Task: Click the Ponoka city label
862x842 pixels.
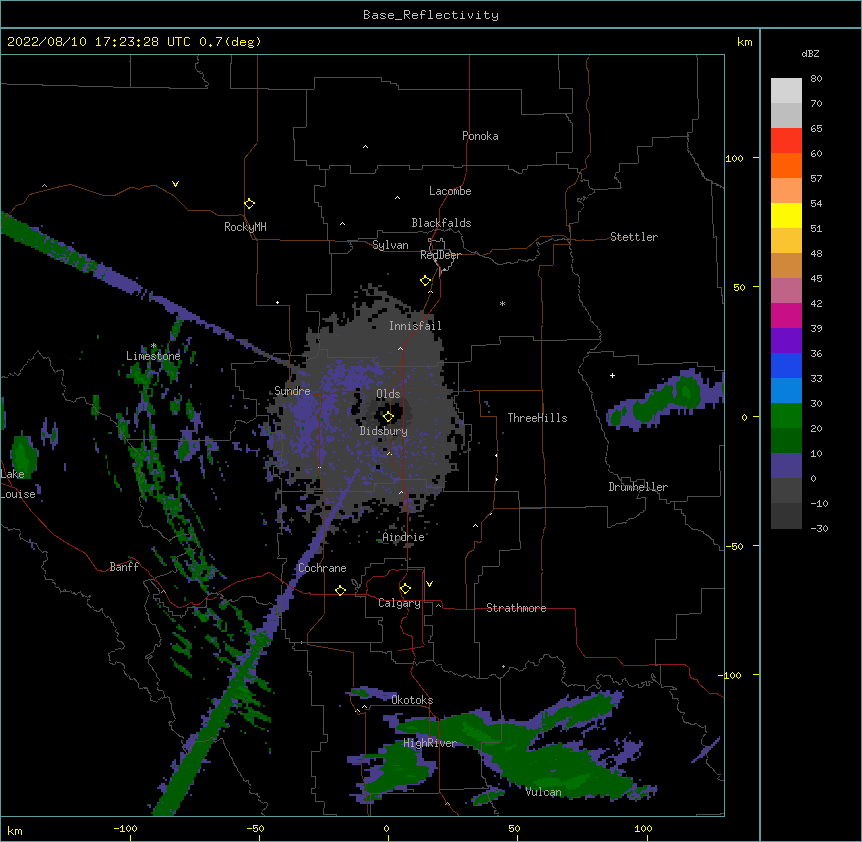Action: click(x=480, y=136)
